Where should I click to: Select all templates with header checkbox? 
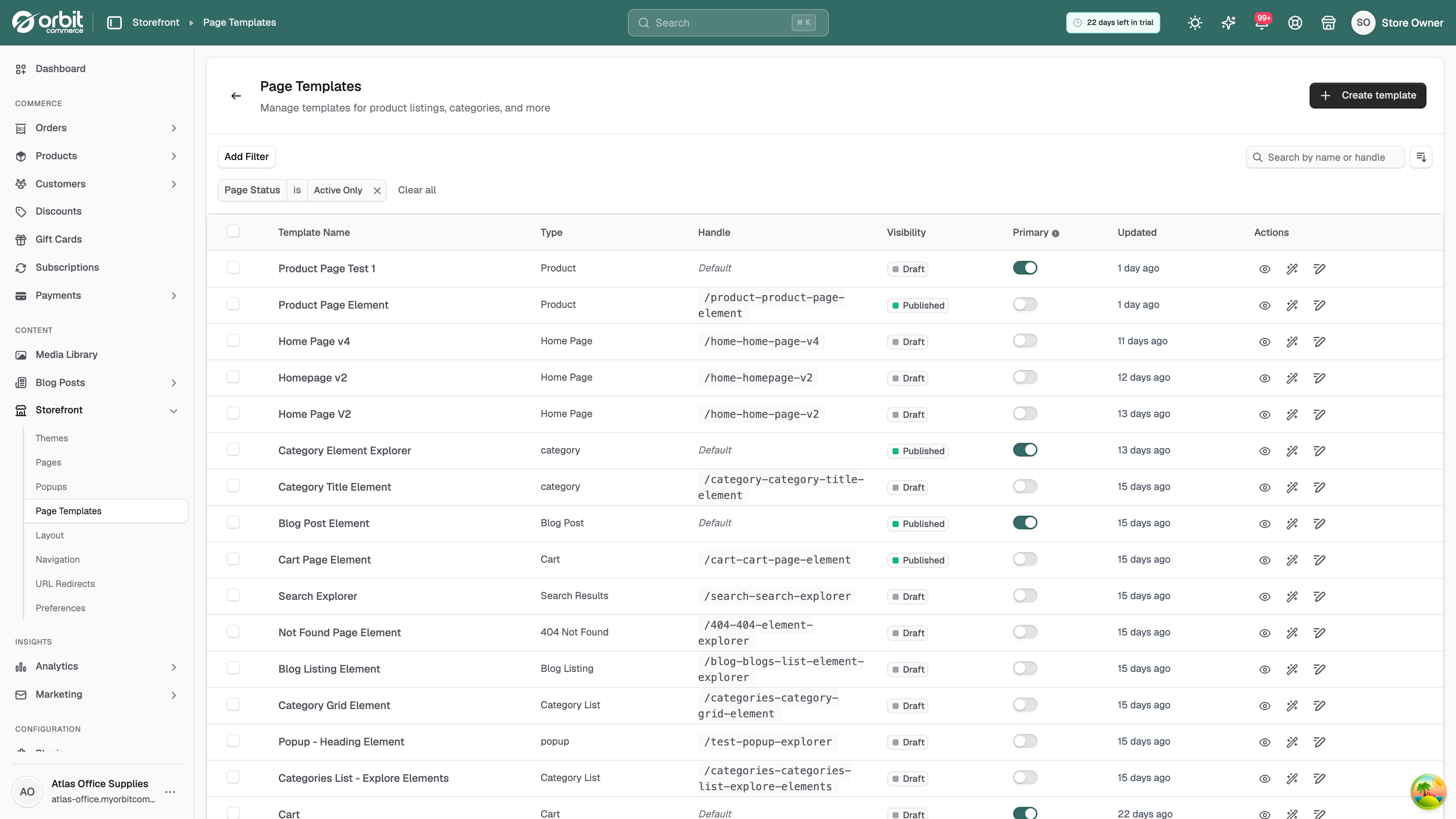(x=233, y=231)
